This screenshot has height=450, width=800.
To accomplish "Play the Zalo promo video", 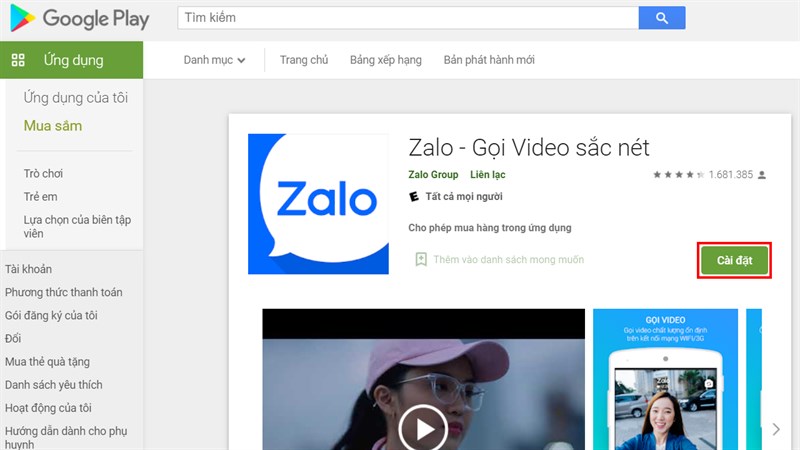I will click(423, 430).
